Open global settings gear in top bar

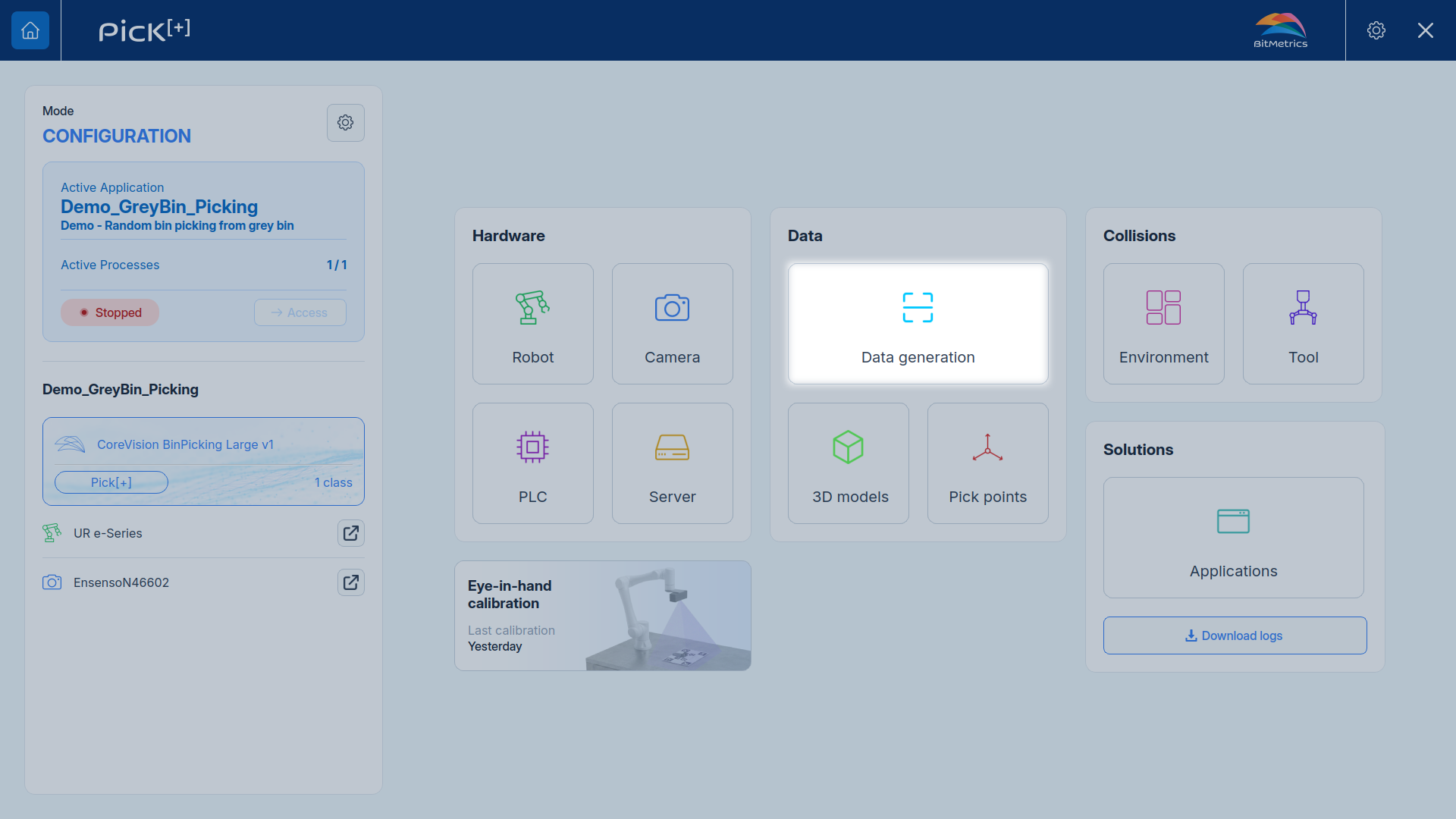coord(1376,30)
